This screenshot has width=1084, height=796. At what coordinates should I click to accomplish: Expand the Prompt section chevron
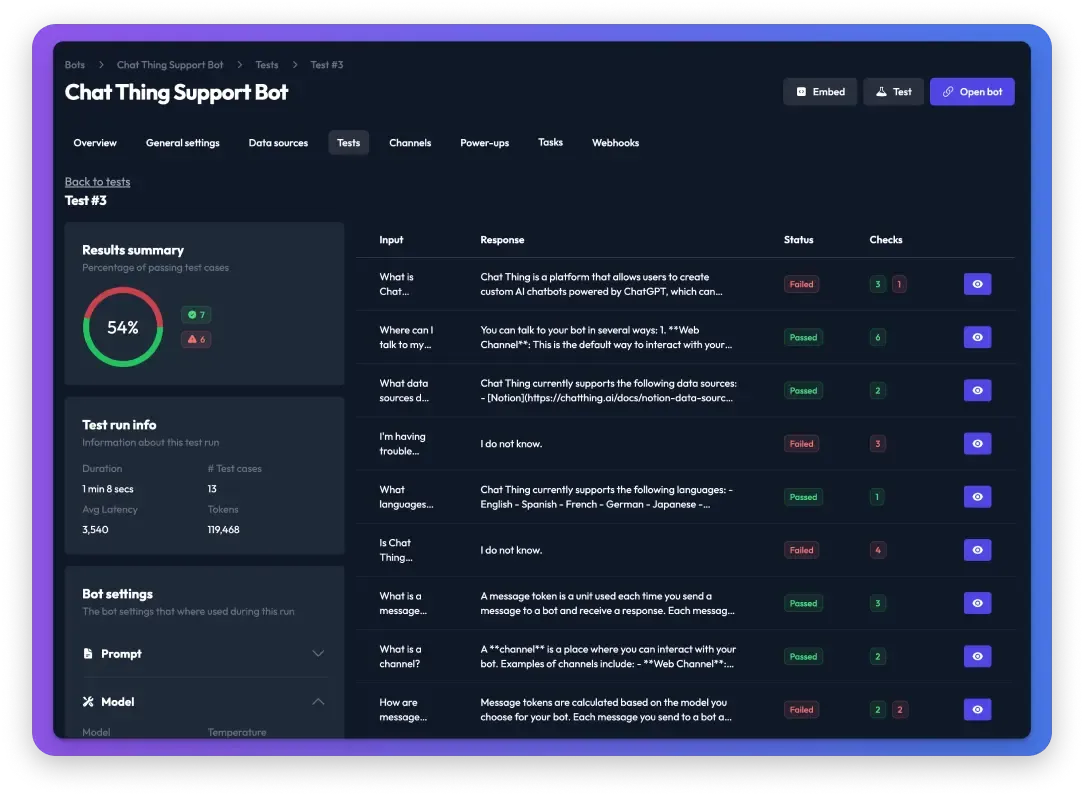(x=318, y=654)
